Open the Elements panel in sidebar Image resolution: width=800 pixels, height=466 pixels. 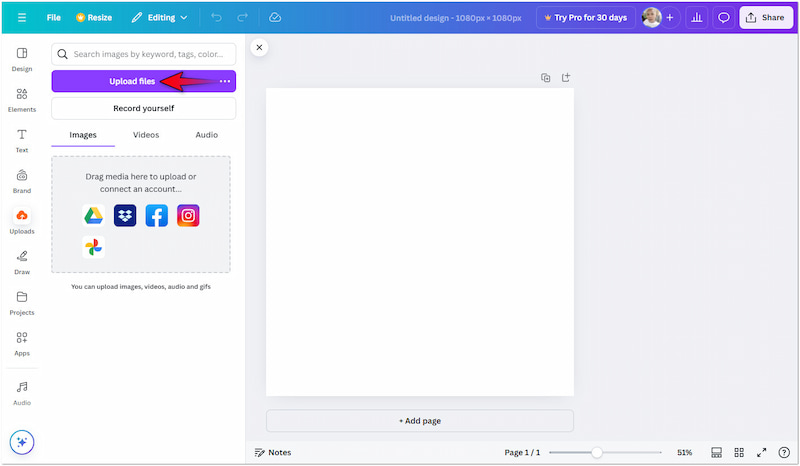pos(22,99)
